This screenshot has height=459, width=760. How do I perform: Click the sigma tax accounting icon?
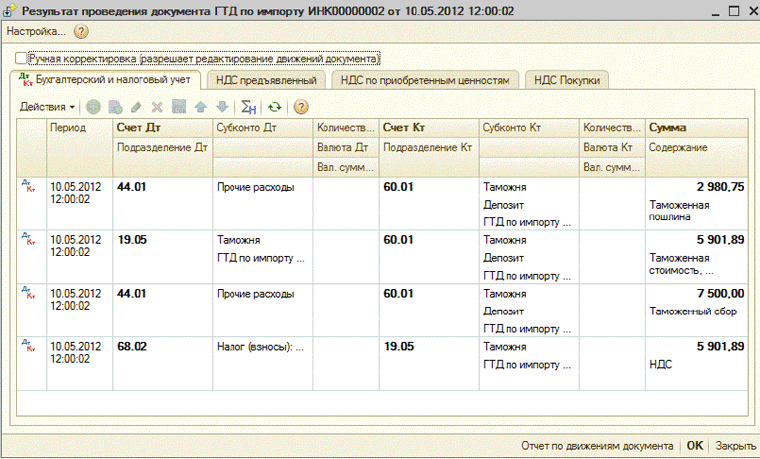click(x=249, y=106)
